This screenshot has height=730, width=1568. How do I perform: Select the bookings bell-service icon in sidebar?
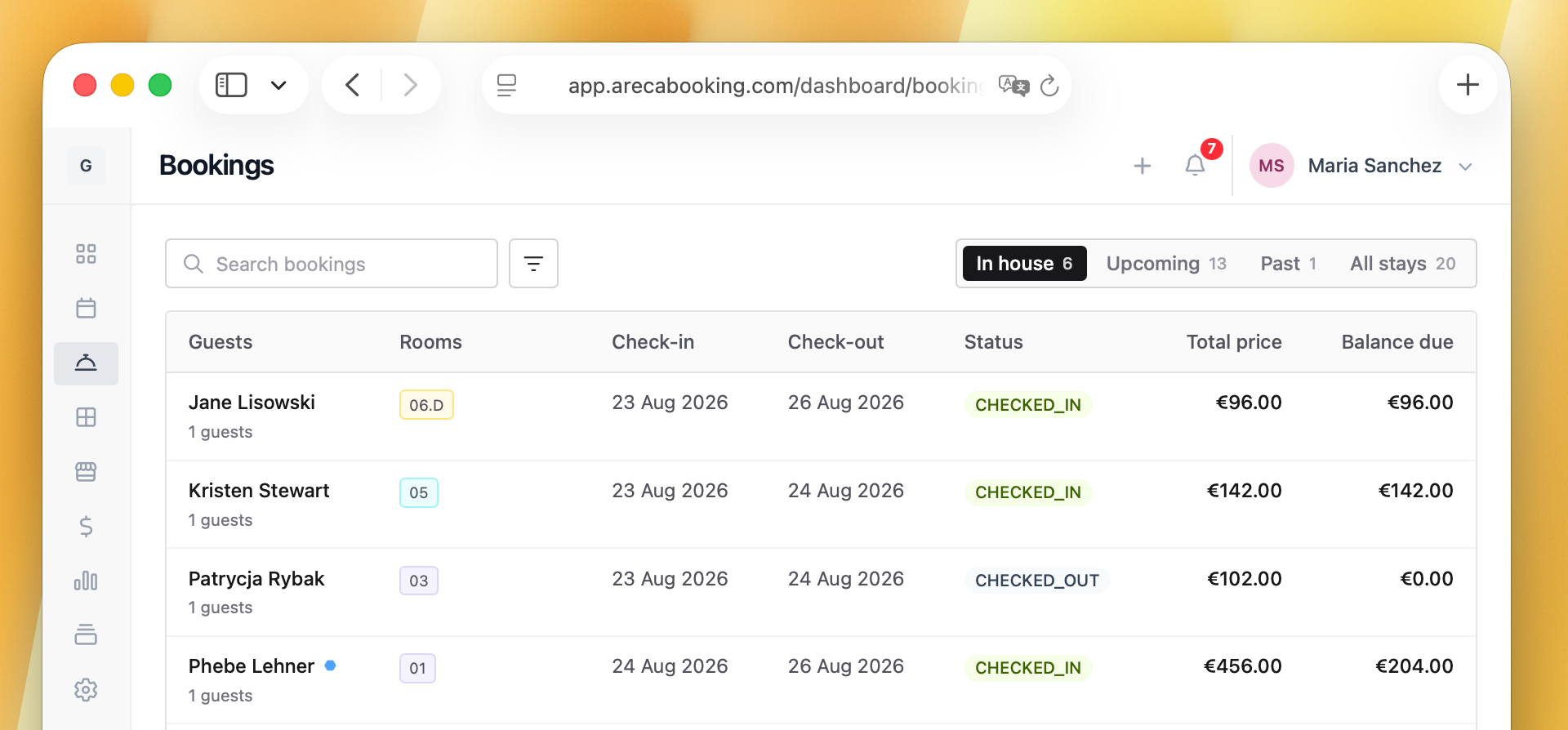pyautogui.click(x=86, y=363)
